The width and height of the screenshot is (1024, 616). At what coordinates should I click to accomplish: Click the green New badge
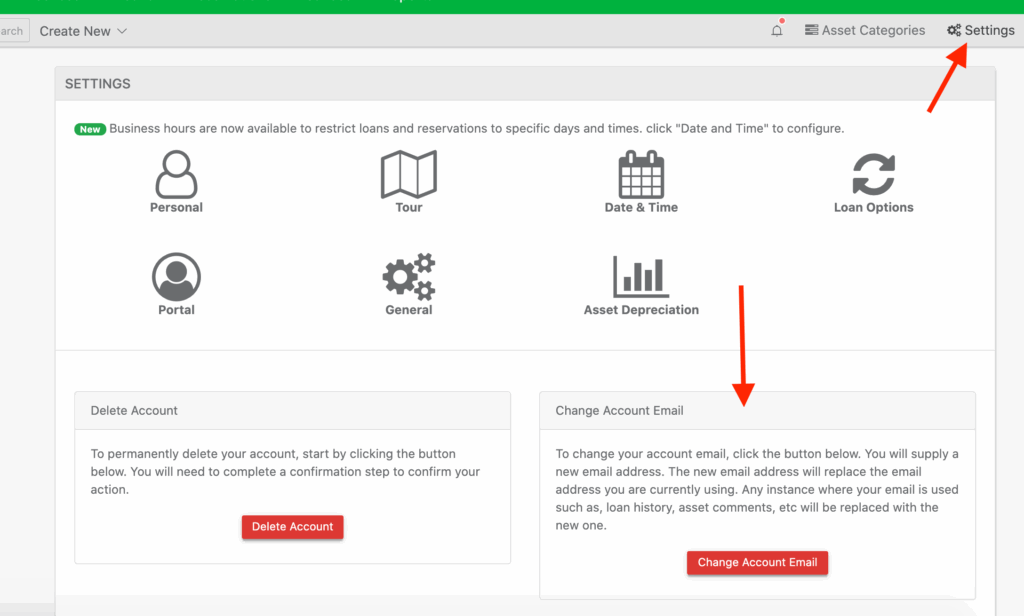pos(90,129)
